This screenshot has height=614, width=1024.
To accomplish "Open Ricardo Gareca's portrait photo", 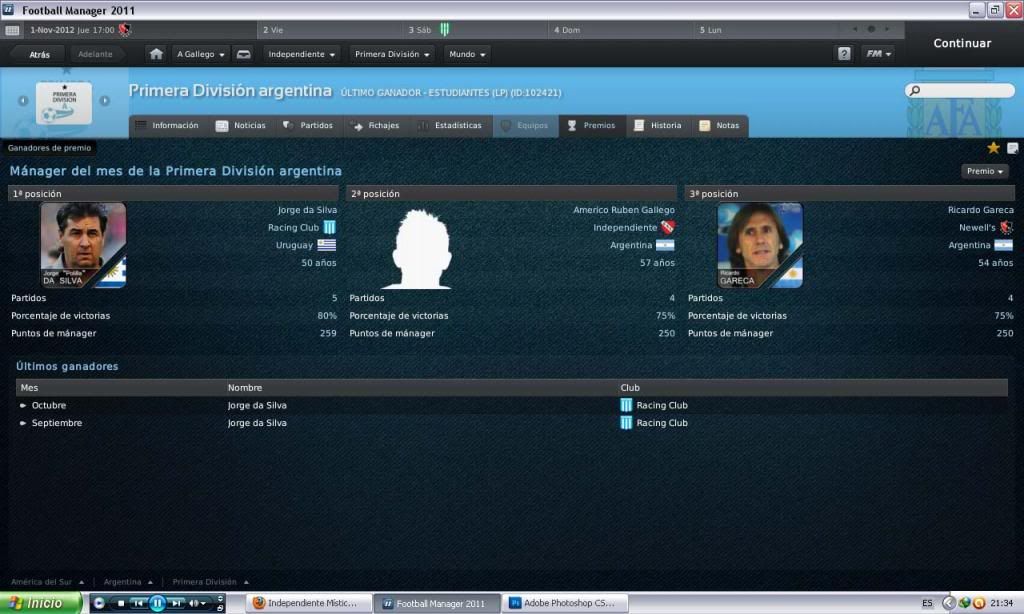I will click(760, 245).
